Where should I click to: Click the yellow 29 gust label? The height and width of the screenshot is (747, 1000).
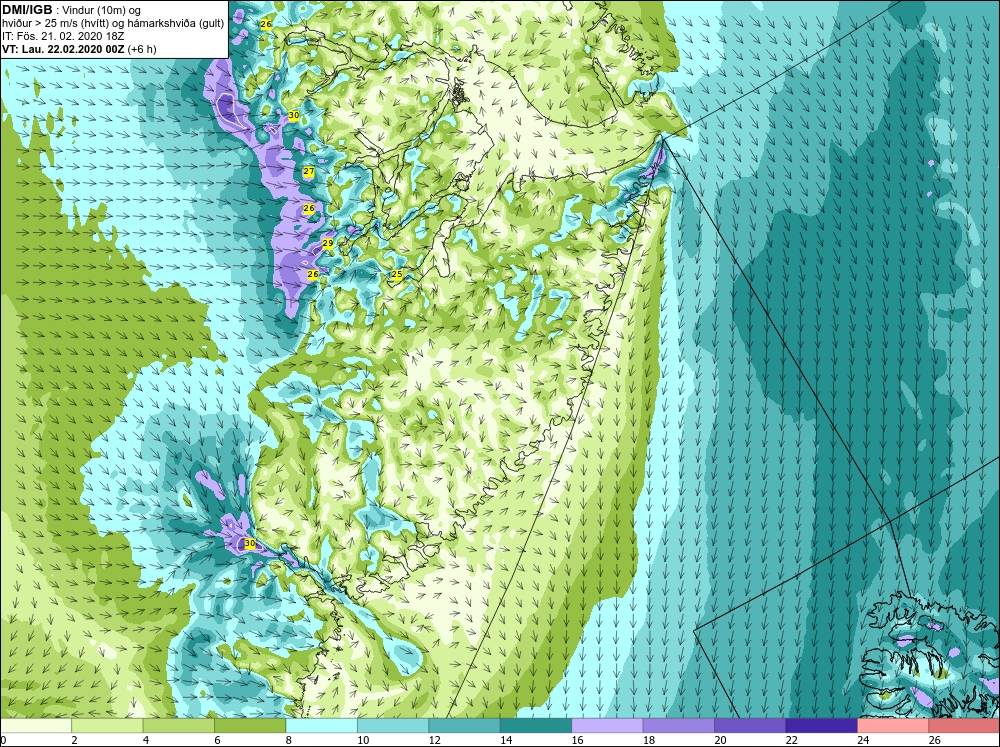328,243
